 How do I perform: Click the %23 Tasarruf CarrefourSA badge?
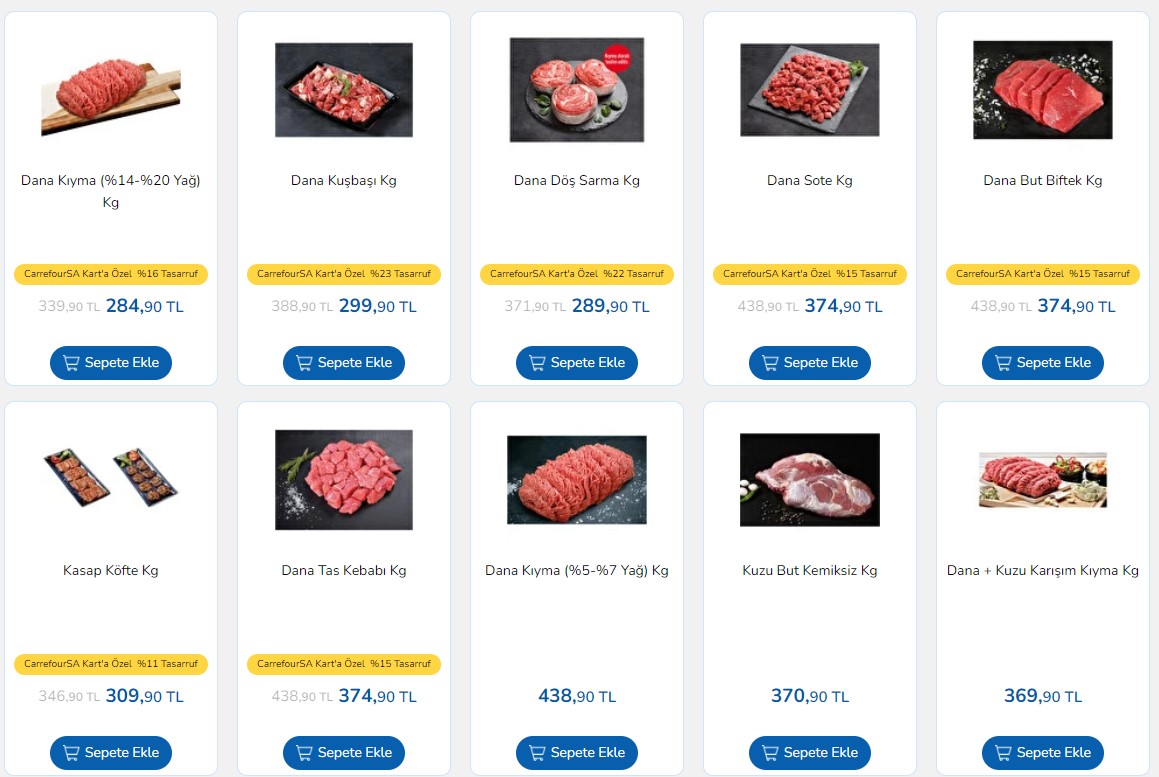344,274
